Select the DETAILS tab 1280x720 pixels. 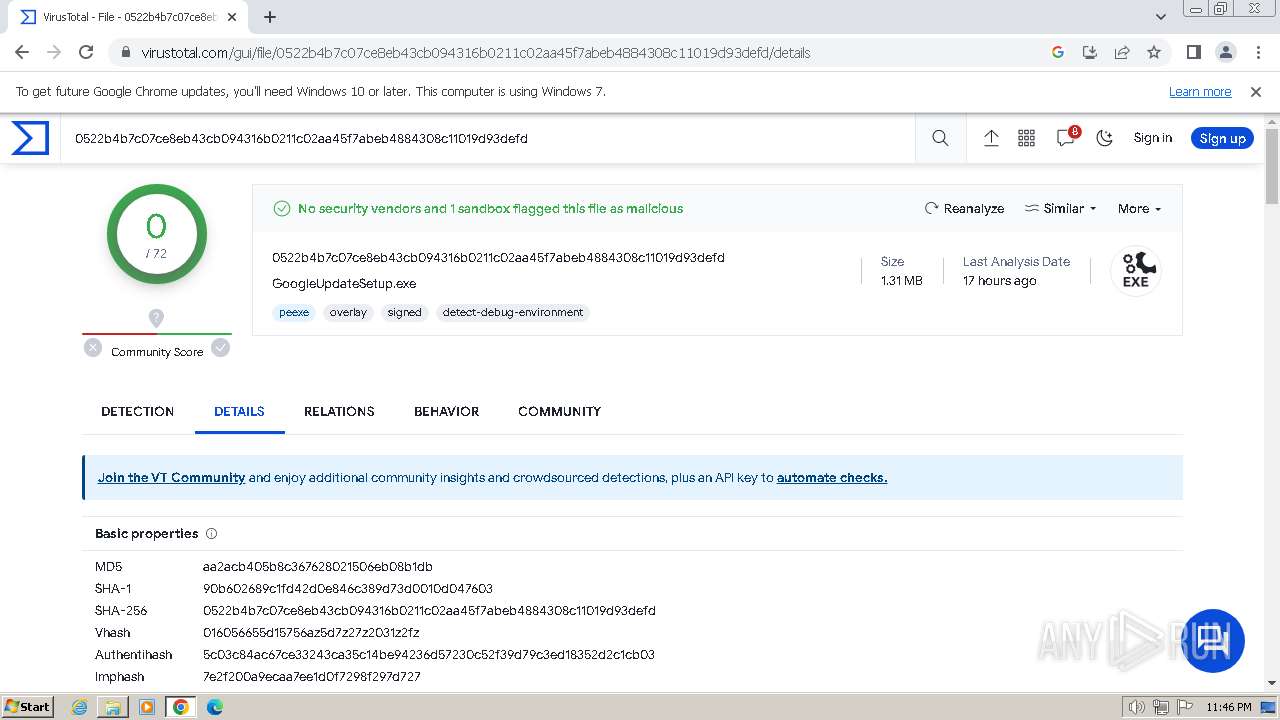point(239,411)
